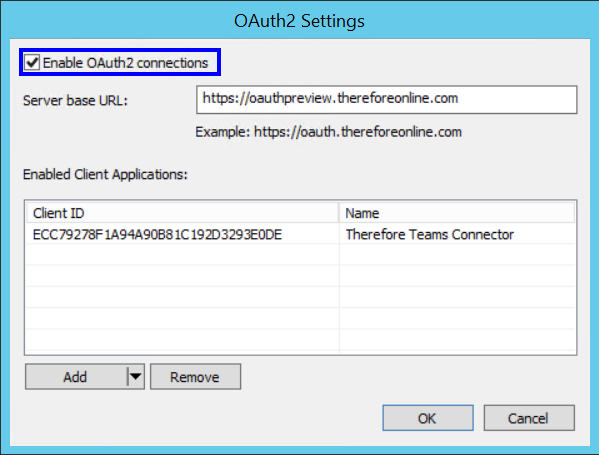Screen dimensions: 599x455
Task: Untick the Enable OAuth2 connections checkbox
Action: tap(32, 62)
